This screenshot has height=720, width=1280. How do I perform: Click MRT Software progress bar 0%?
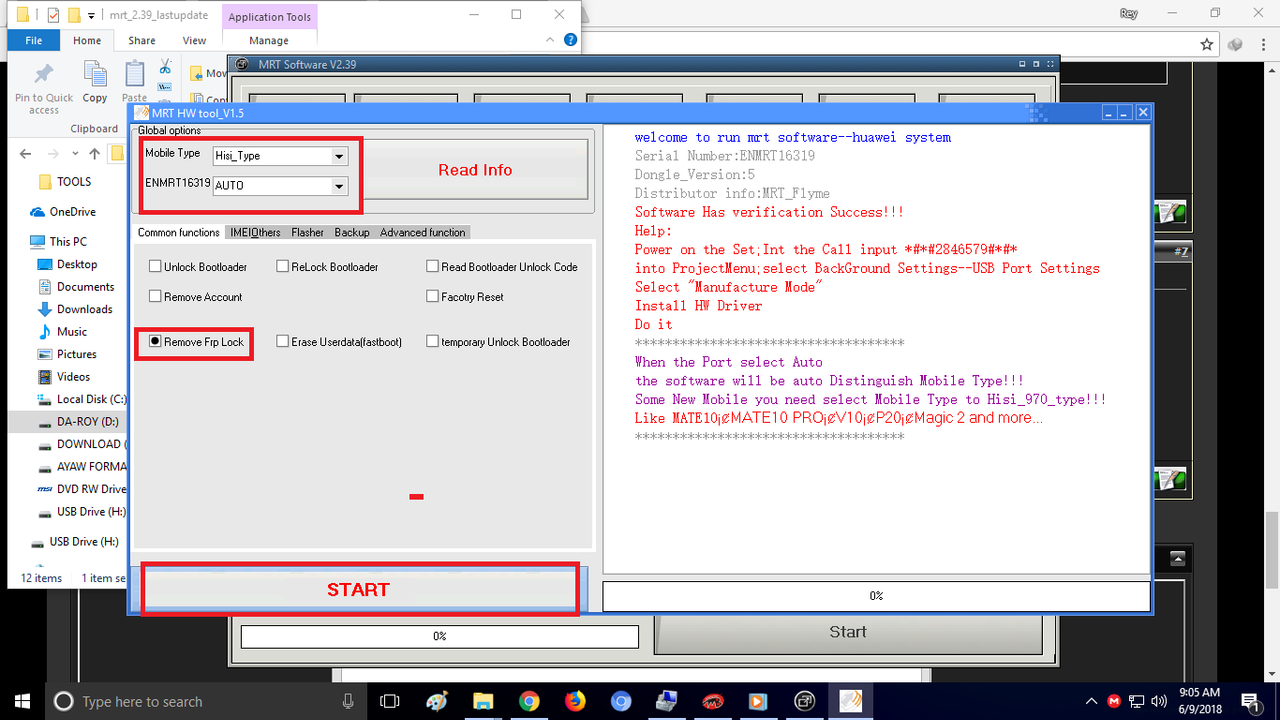tap(439, 636)
